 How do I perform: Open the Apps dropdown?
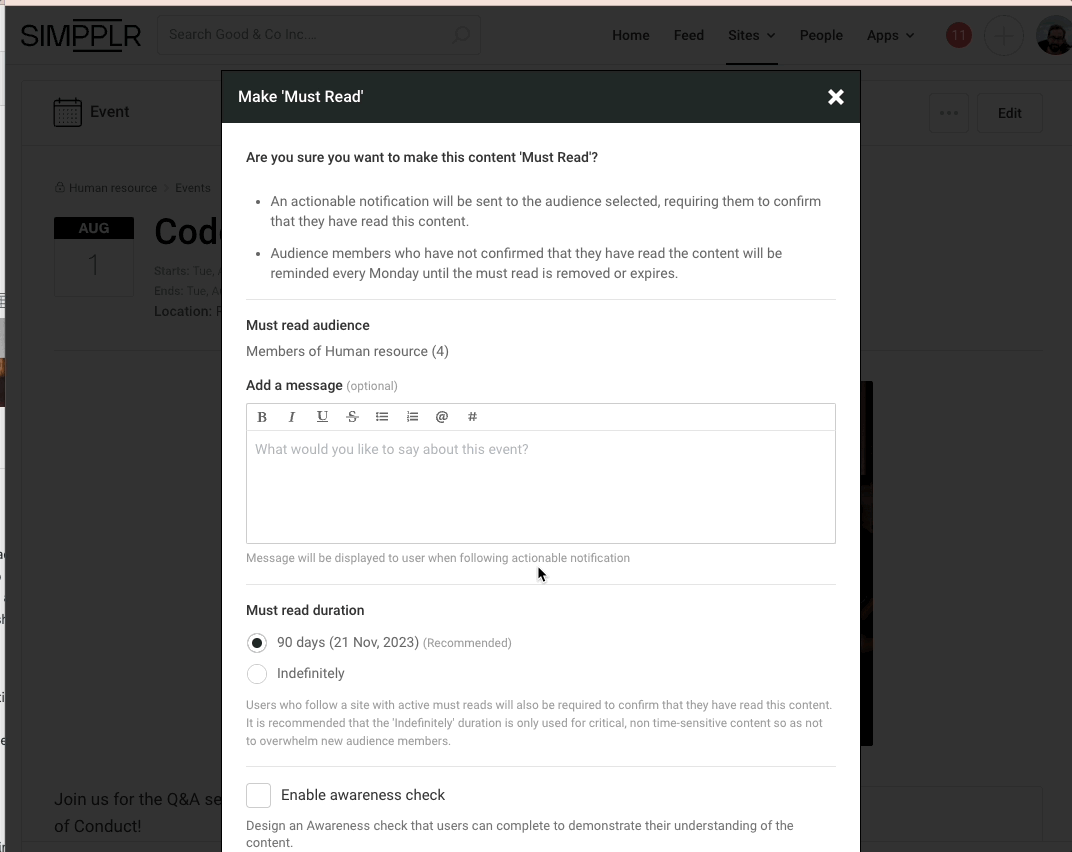pos(889,35)
